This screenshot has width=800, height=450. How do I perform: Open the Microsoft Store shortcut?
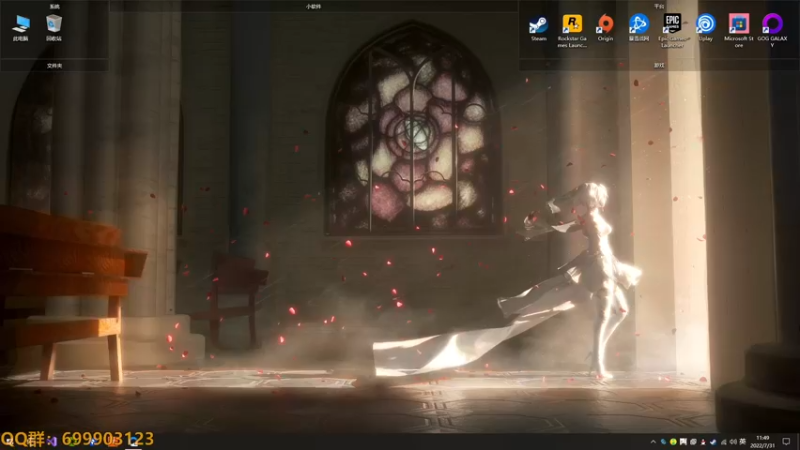739,31
